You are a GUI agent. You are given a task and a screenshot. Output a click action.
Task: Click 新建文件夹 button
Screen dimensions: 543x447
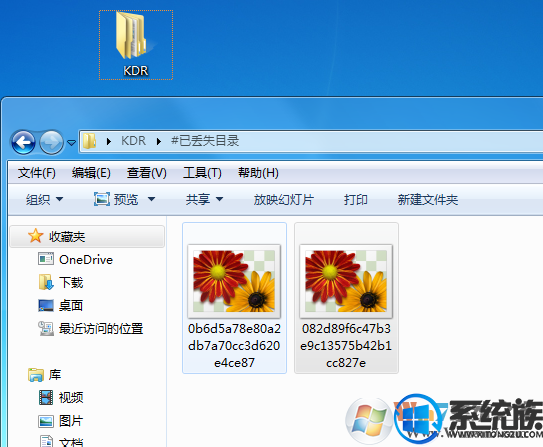coord(428,199)
